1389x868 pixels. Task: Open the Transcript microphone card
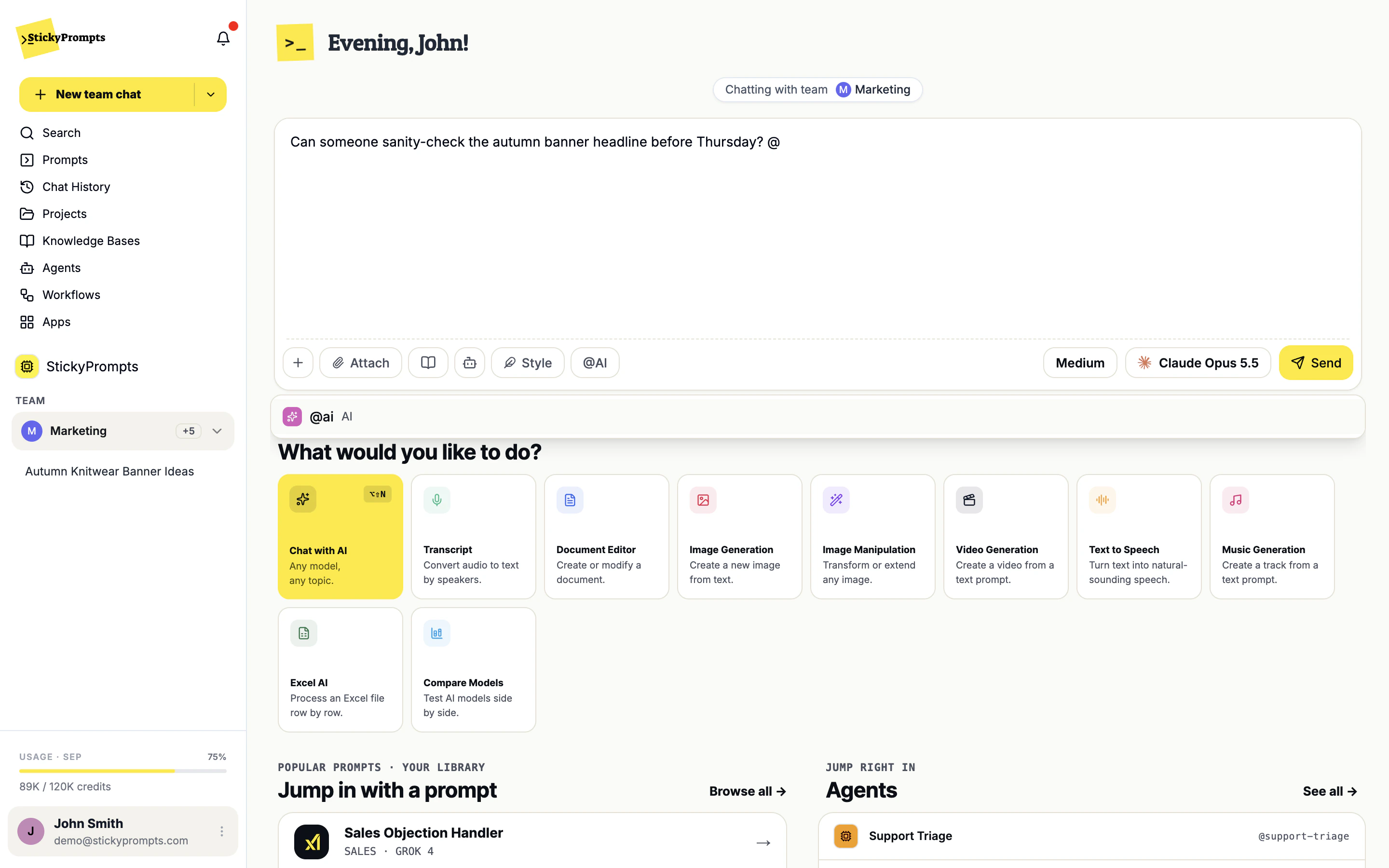[474, 537]
